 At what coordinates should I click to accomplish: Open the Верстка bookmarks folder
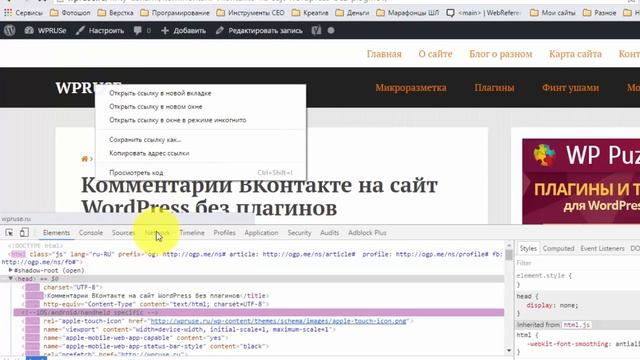116,13
